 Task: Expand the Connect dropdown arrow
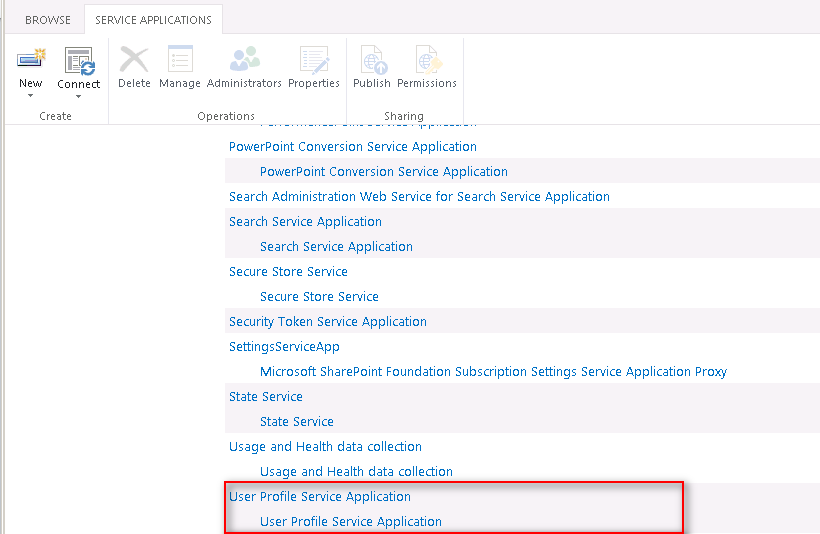78,97
